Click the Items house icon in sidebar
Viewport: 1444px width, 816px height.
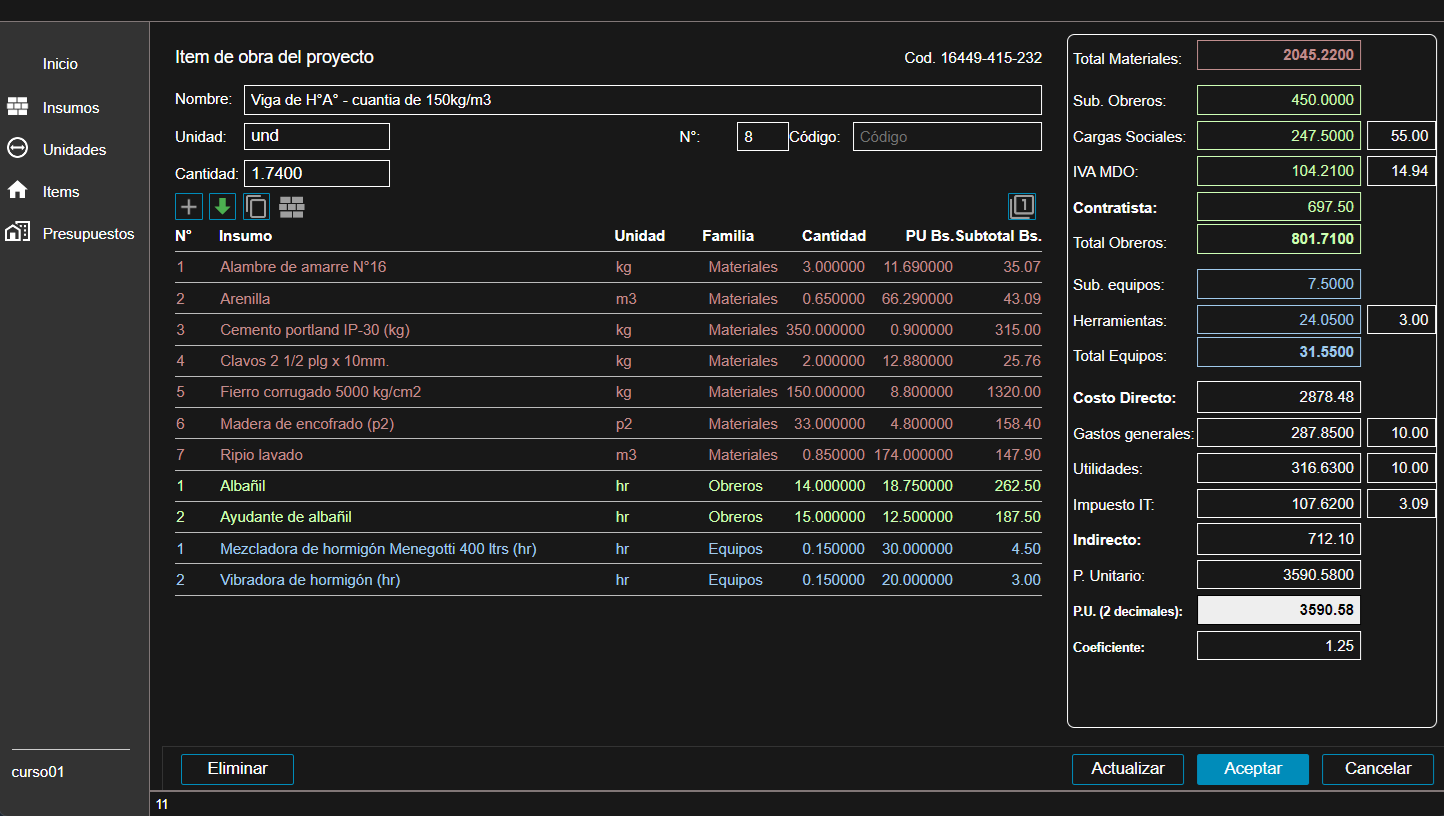(x=17, y=190)
